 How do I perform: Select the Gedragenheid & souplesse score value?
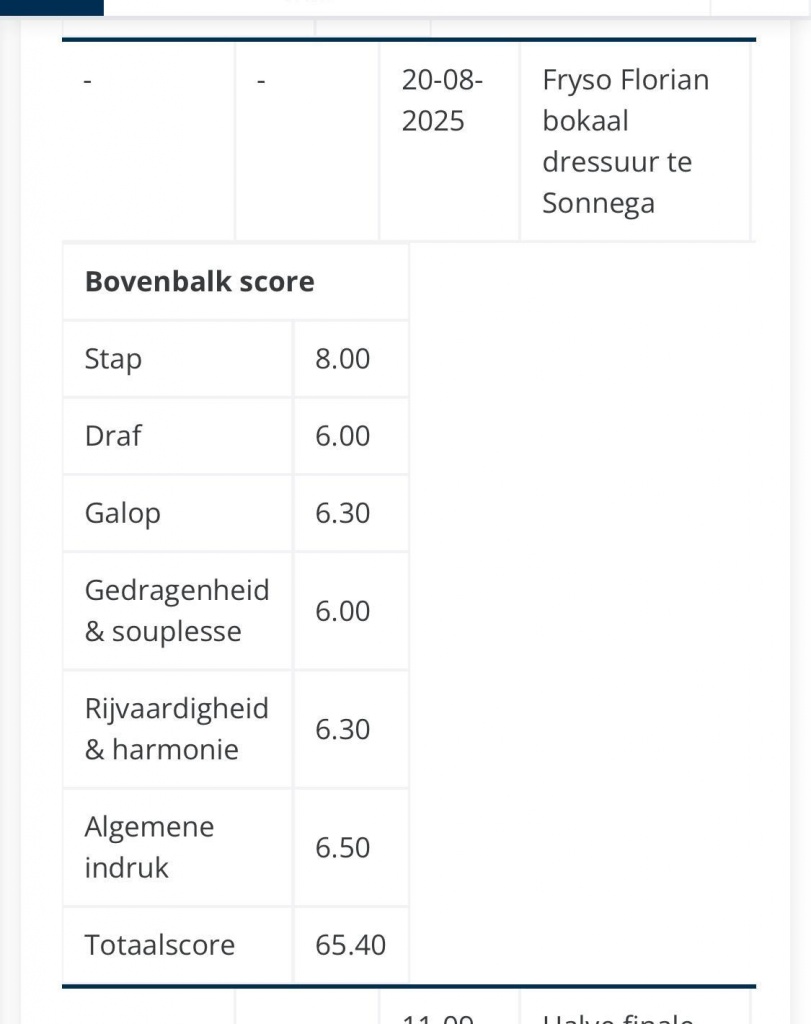[342, 611]
